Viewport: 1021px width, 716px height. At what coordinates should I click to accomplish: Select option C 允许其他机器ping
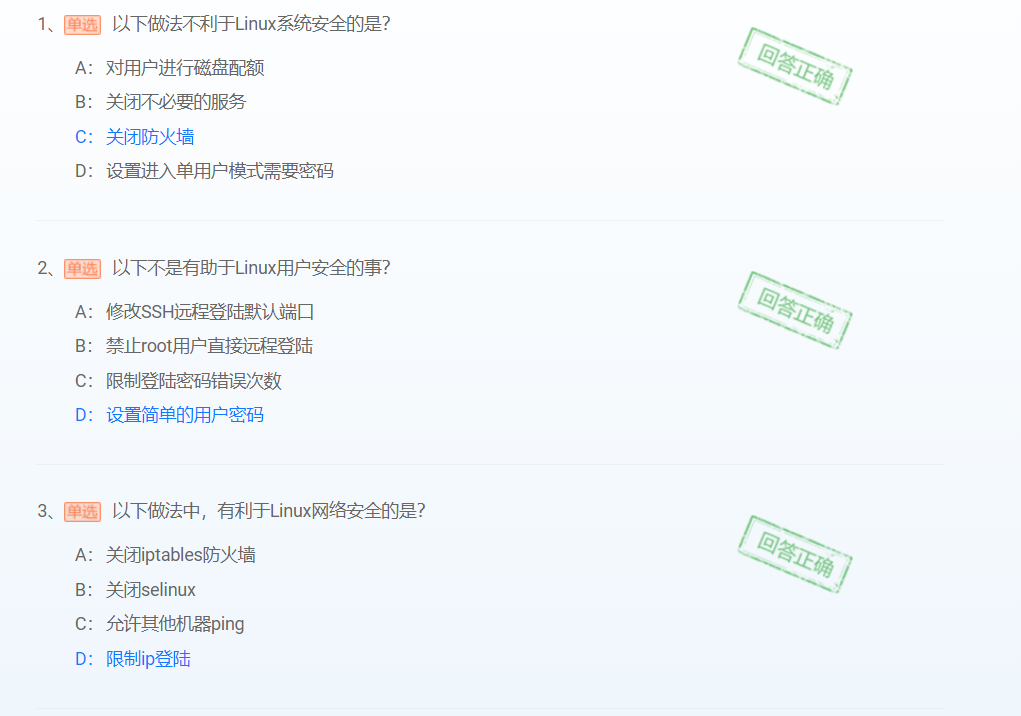click(x=159, y=624)
